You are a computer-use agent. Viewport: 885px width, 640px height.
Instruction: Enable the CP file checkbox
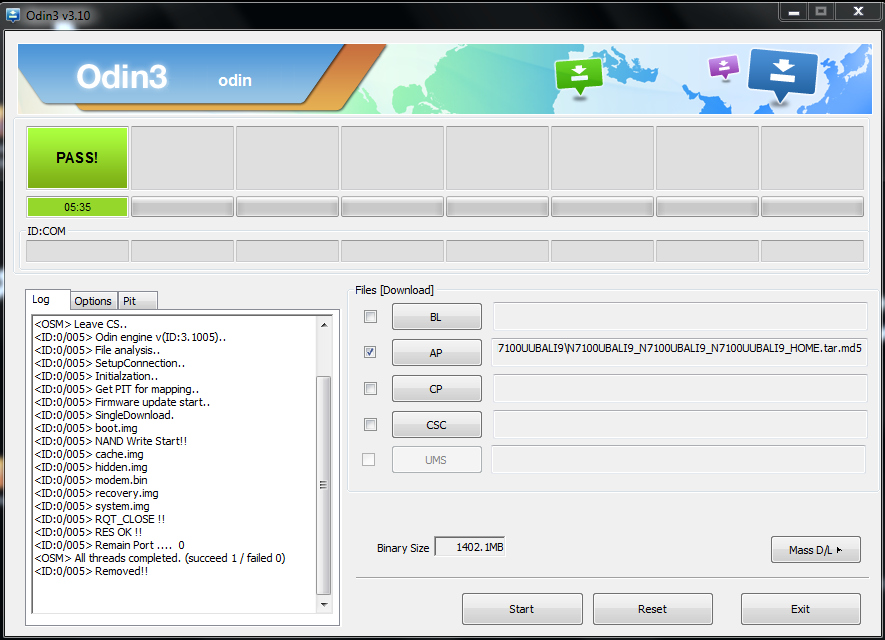point(370,388)
